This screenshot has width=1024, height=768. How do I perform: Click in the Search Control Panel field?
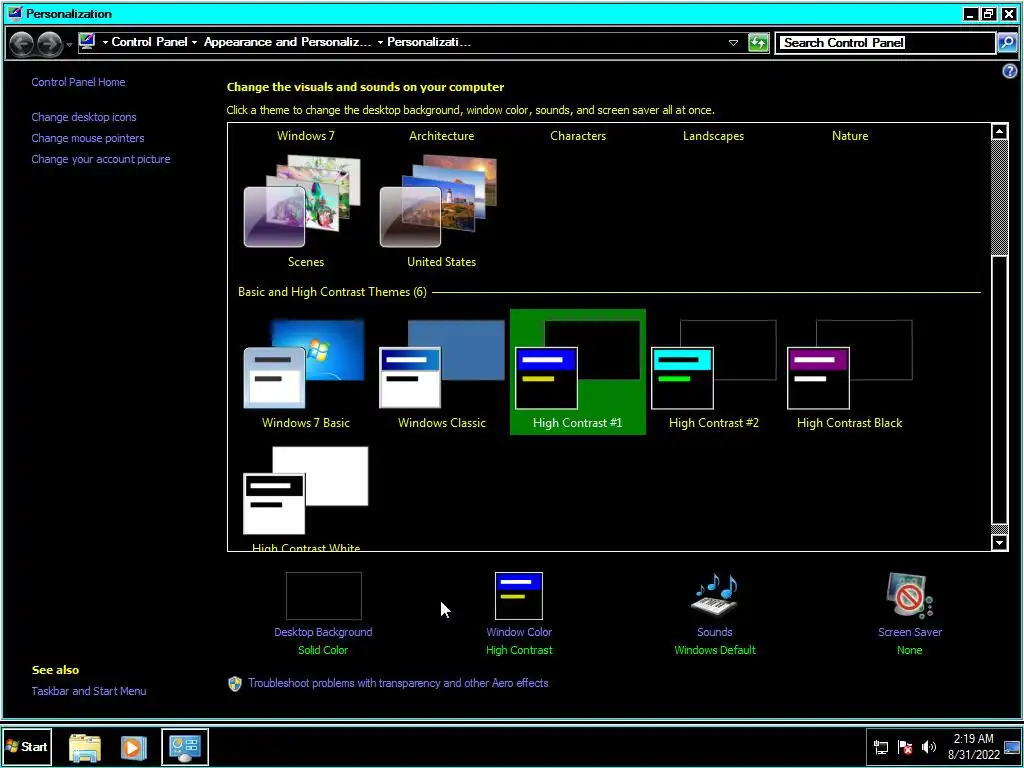(x=885, y=43)
